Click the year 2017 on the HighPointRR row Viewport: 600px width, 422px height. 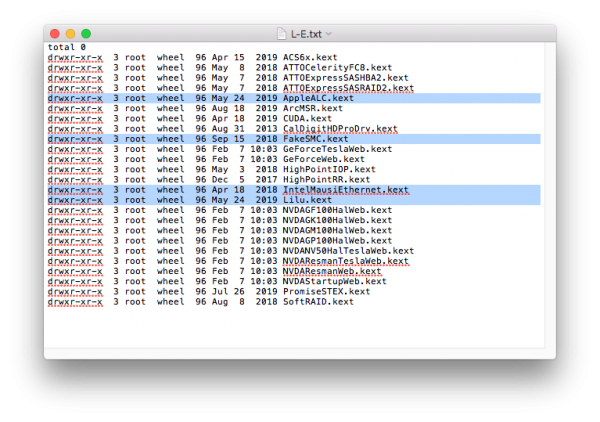coord(266,179)
